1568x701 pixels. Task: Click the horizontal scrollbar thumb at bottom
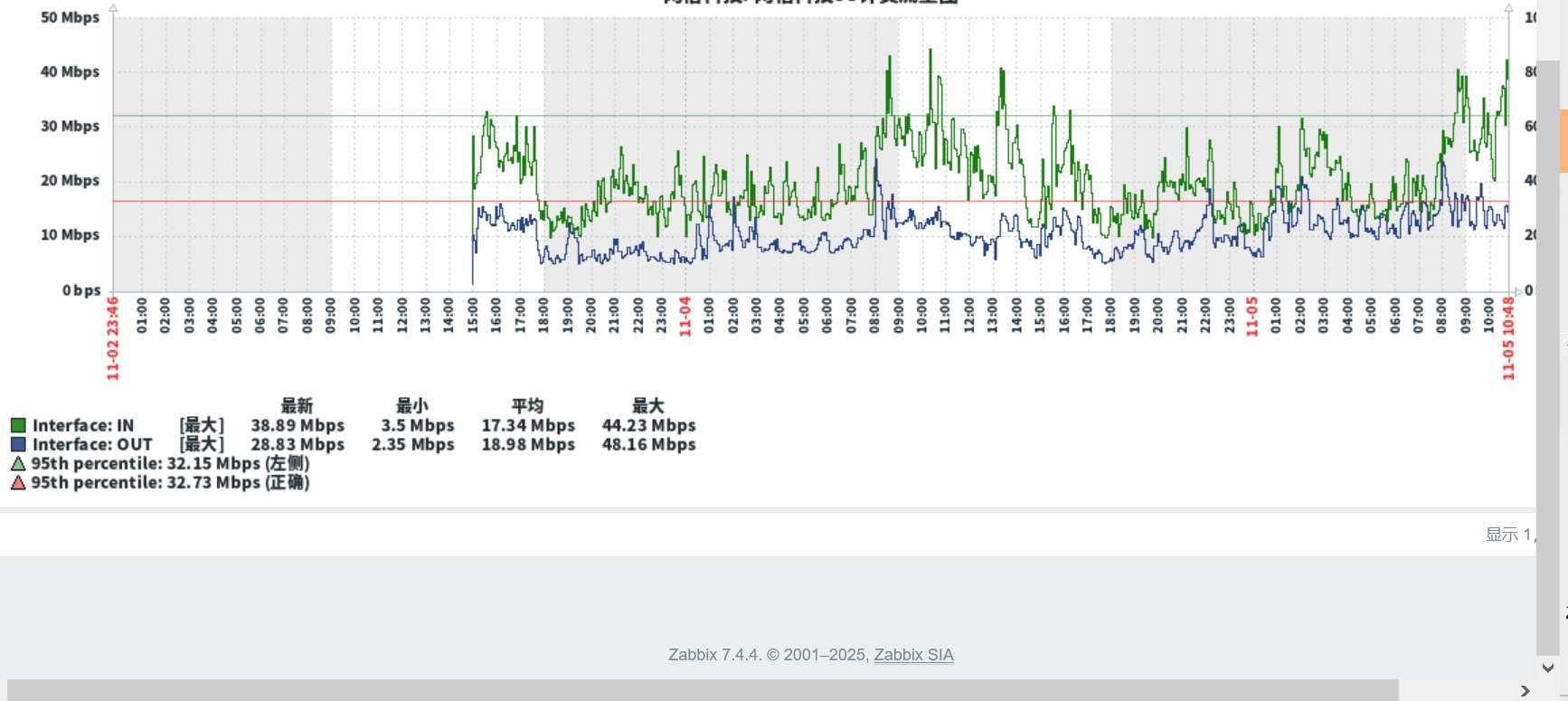(x=702, y=691)
